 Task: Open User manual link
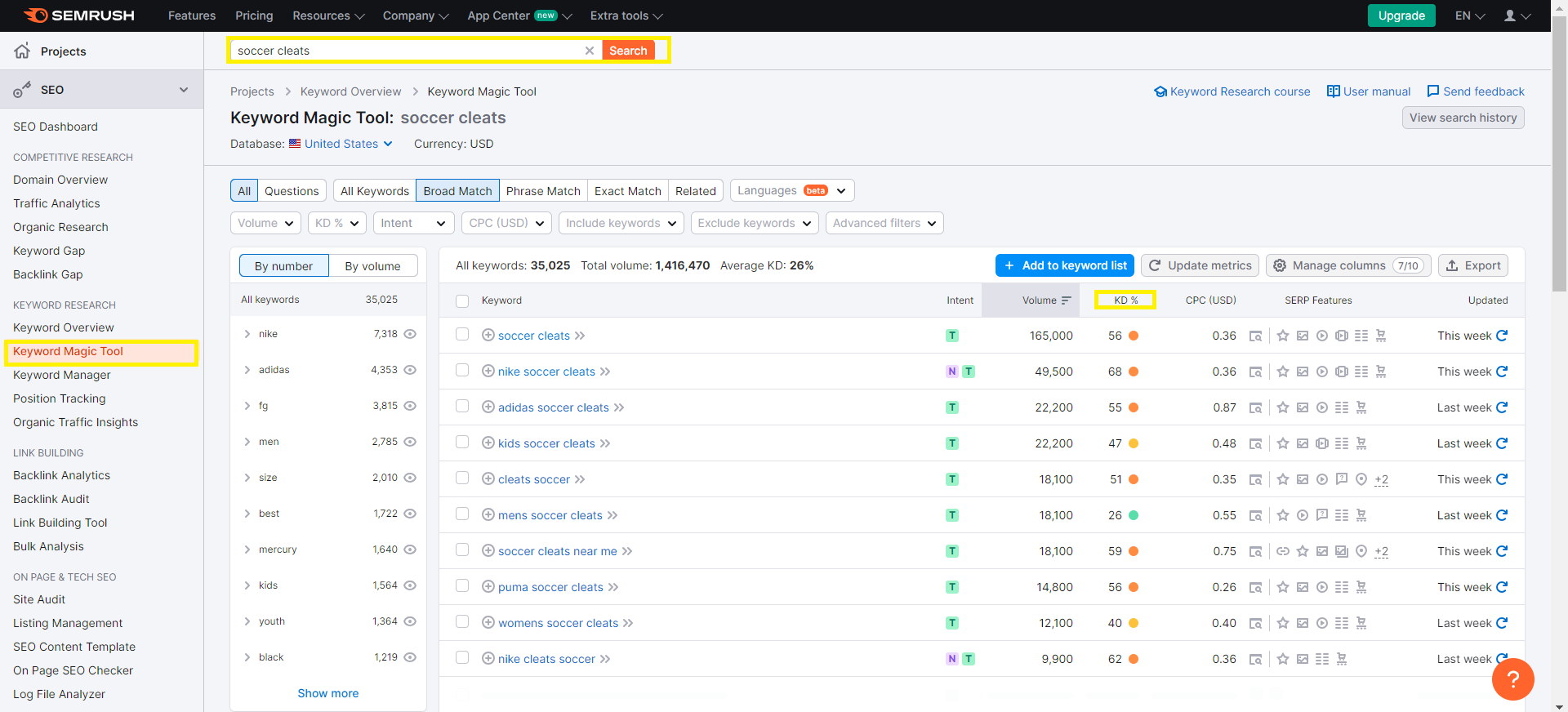[x=1369, y=91]
